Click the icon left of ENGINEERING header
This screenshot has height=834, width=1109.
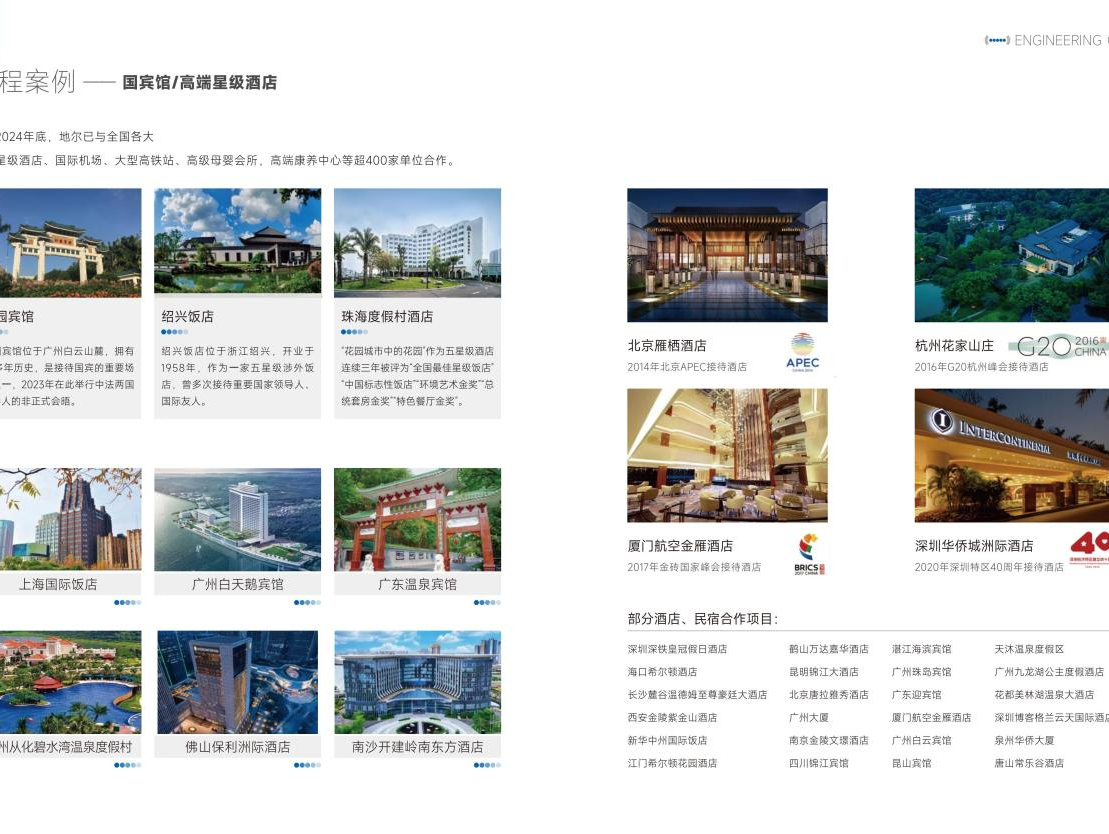click(x=996, y=41)
